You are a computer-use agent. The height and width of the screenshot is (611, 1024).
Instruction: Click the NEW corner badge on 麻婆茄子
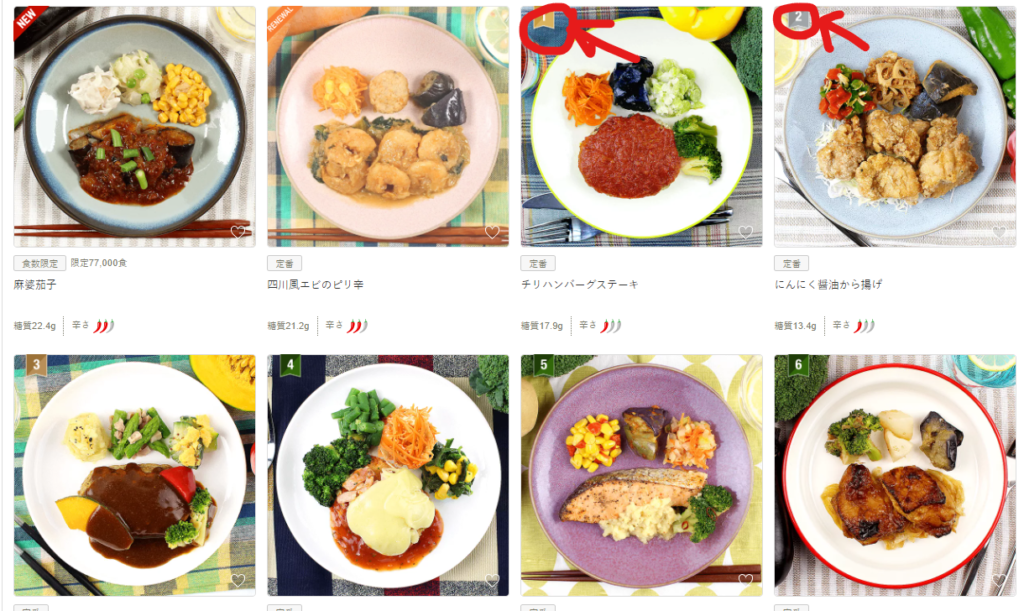27,20
